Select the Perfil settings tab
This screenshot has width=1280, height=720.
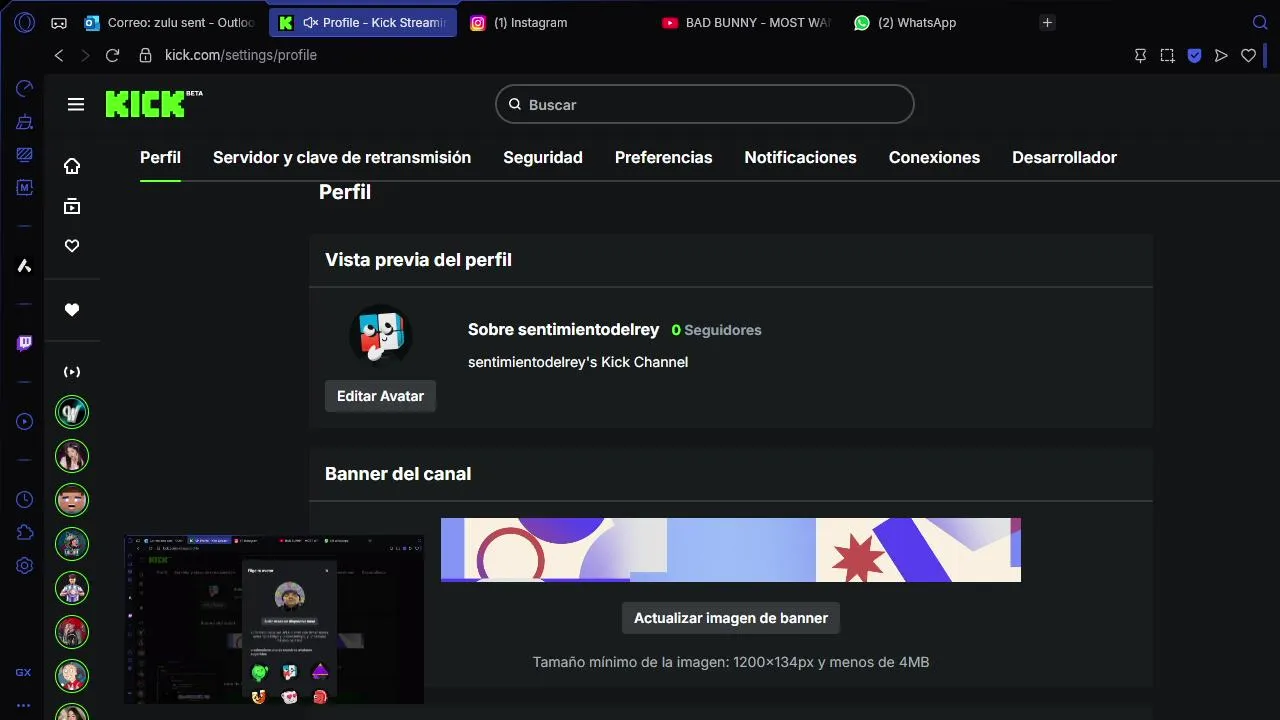[x=160, y=157]
